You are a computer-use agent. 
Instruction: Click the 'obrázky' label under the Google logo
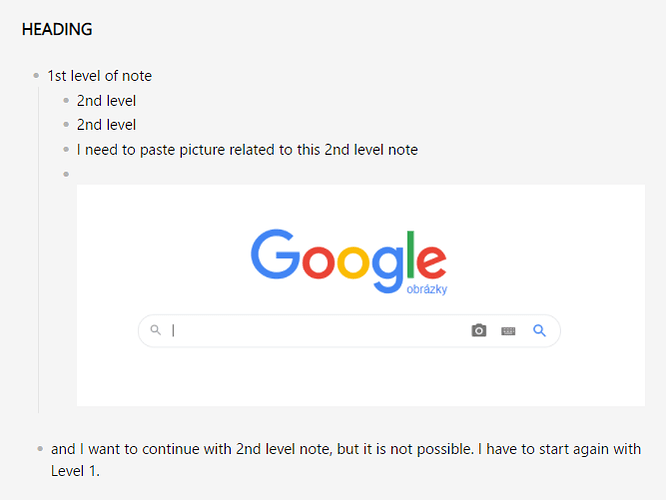426,289
